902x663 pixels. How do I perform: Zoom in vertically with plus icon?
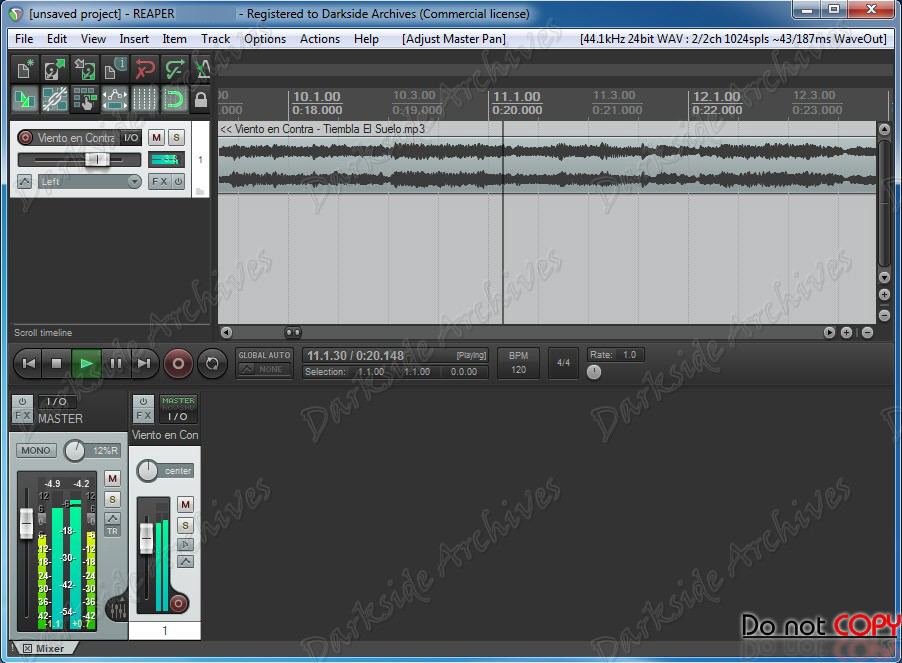click(885, 294)
